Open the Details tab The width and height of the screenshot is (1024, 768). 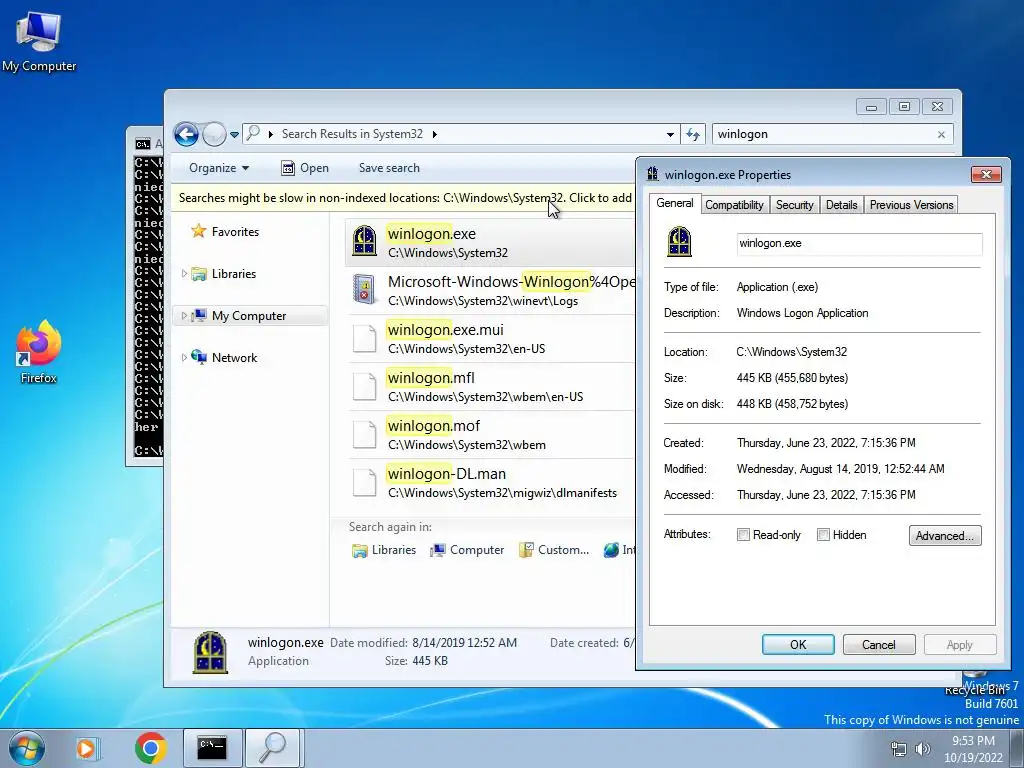[841, 205]
